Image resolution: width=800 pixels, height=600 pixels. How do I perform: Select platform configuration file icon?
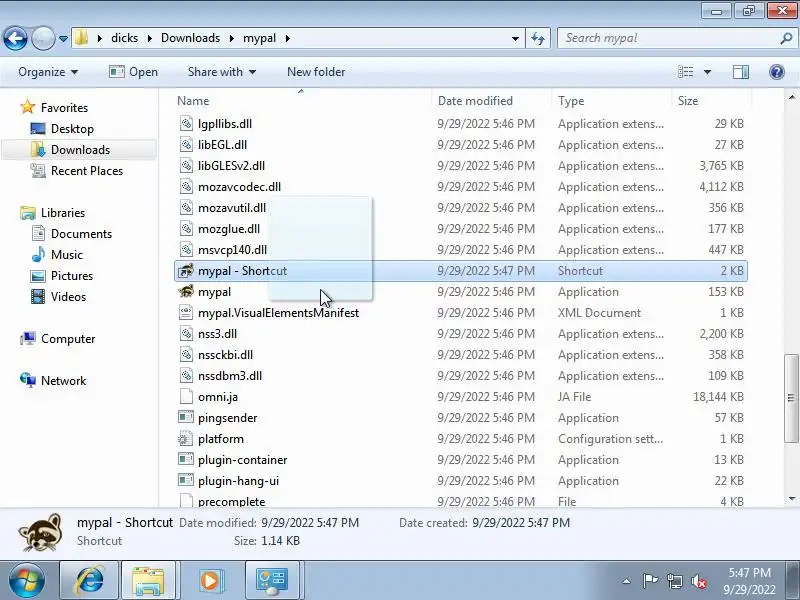[x=186, y=438]
